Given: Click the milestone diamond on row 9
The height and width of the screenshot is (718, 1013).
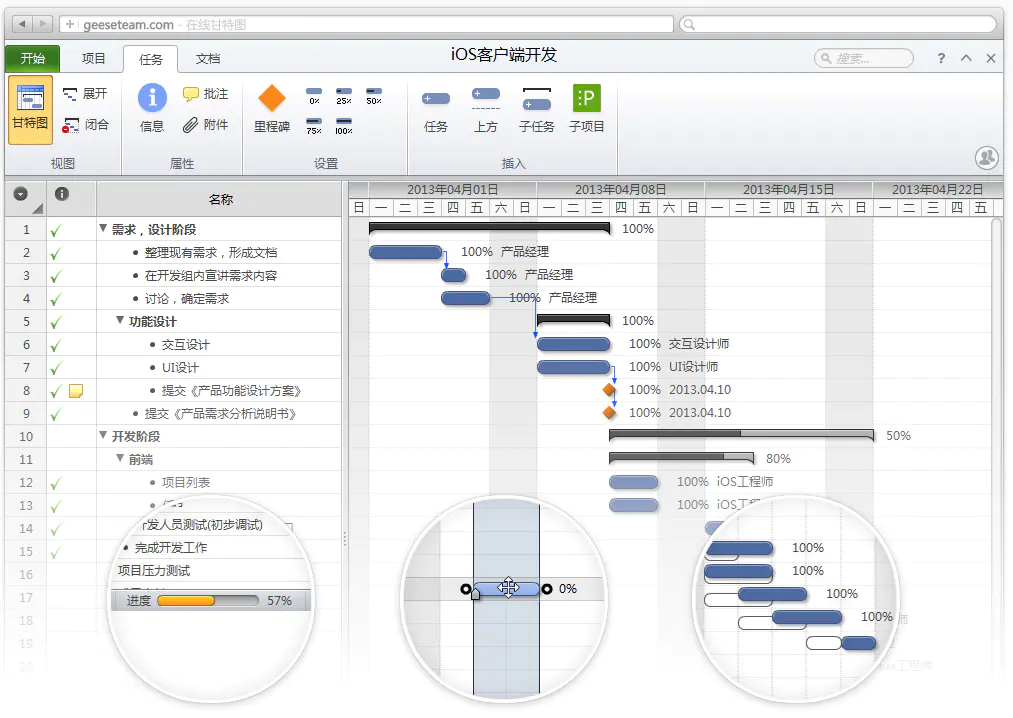Looking at the screenshot, I should click(609, 412).
